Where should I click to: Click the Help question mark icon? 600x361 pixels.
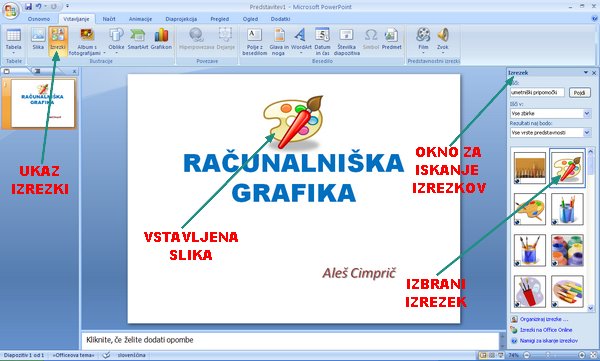click(595, 19)
